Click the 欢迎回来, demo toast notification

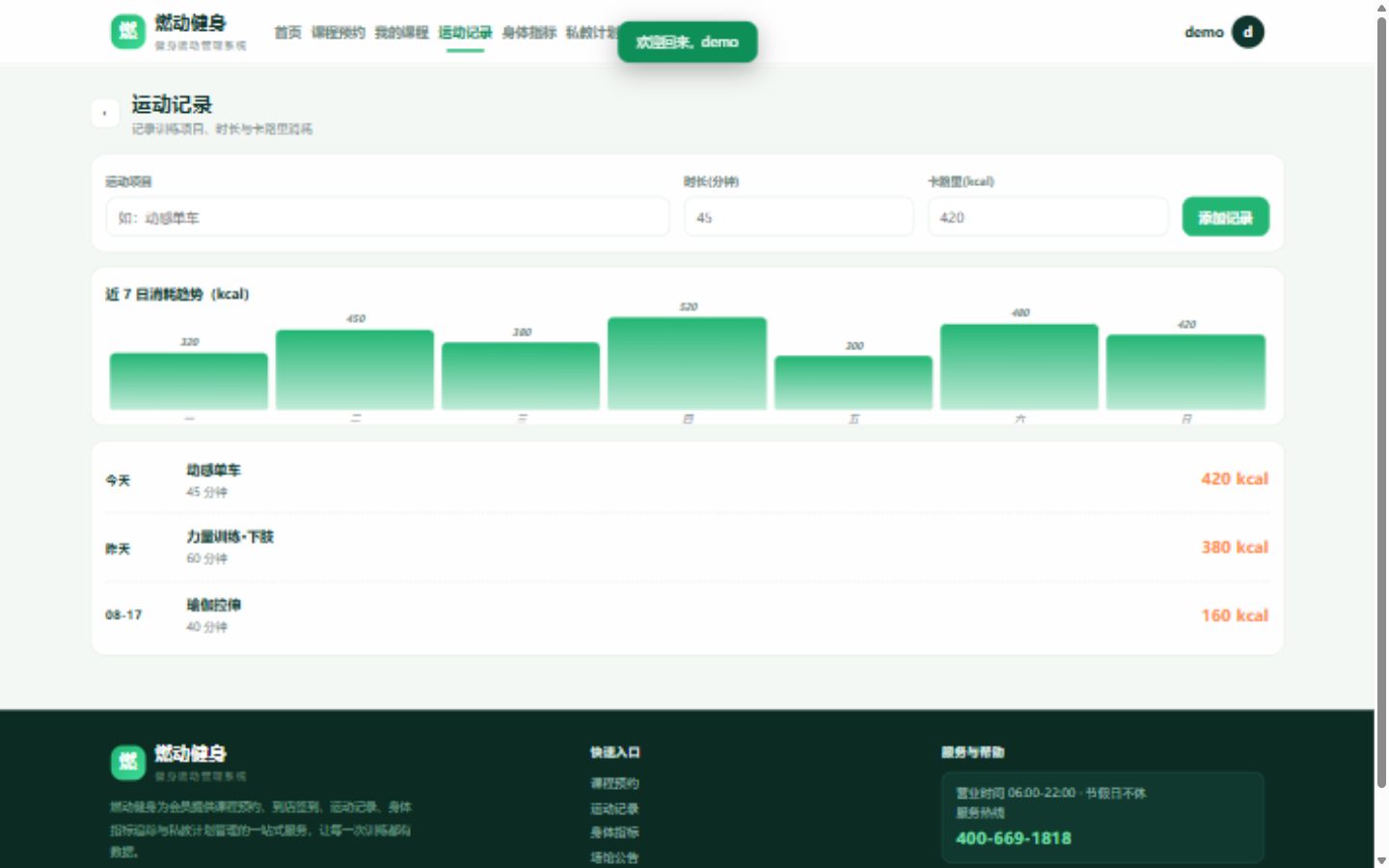pyautogui.click(x=688, y=41)
